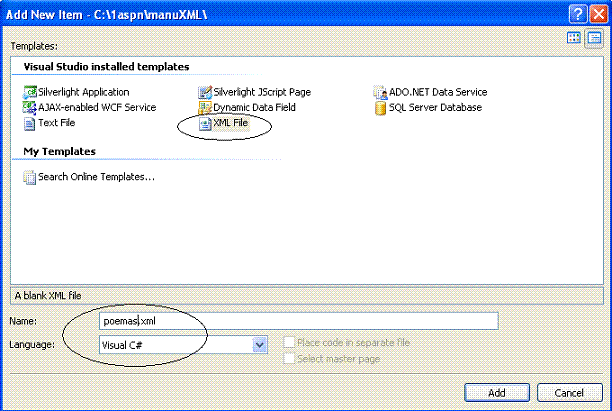
Task: Click the Templates: label
Action: [x=34, y=46]
